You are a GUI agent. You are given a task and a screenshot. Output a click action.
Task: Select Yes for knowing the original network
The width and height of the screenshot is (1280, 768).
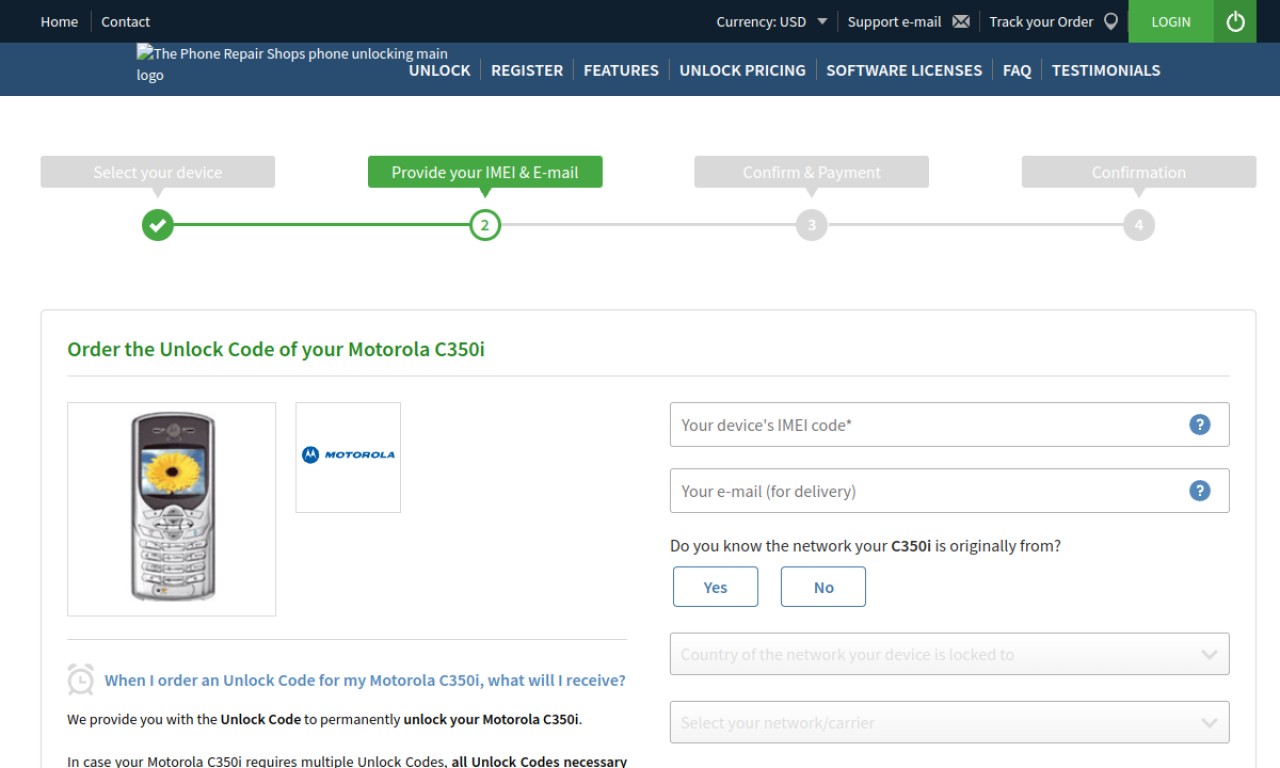pyautogui.click(x=715, y=587)
